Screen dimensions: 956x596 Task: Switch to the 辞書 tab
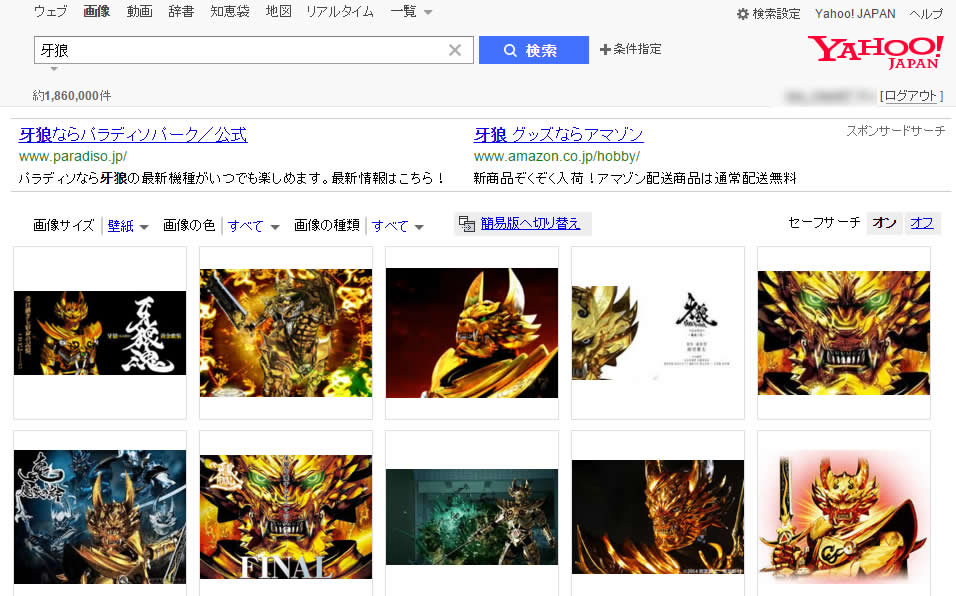click(x=181, y=11)
